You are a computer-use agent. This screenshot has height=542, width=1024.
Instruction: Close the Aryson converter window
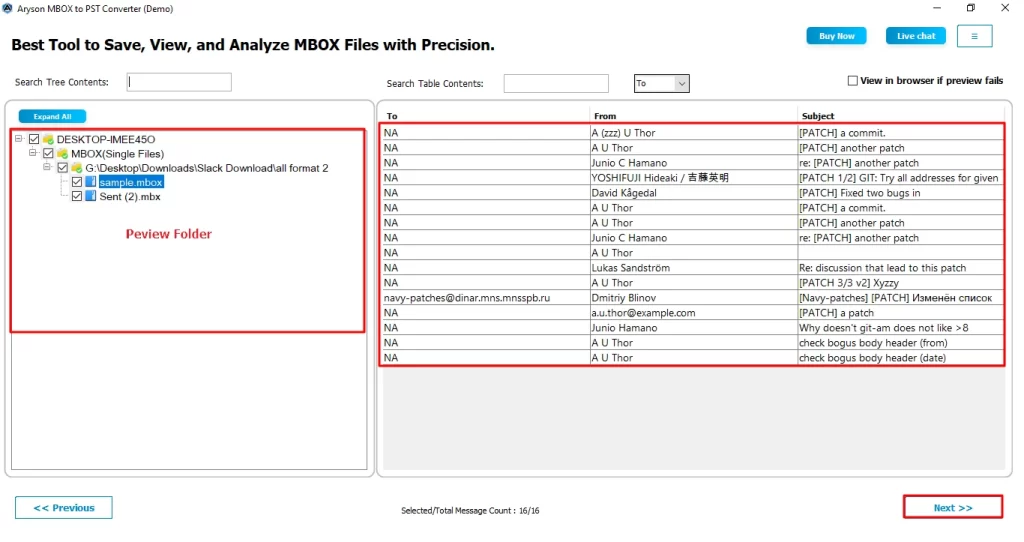[x=1005, y=8]
